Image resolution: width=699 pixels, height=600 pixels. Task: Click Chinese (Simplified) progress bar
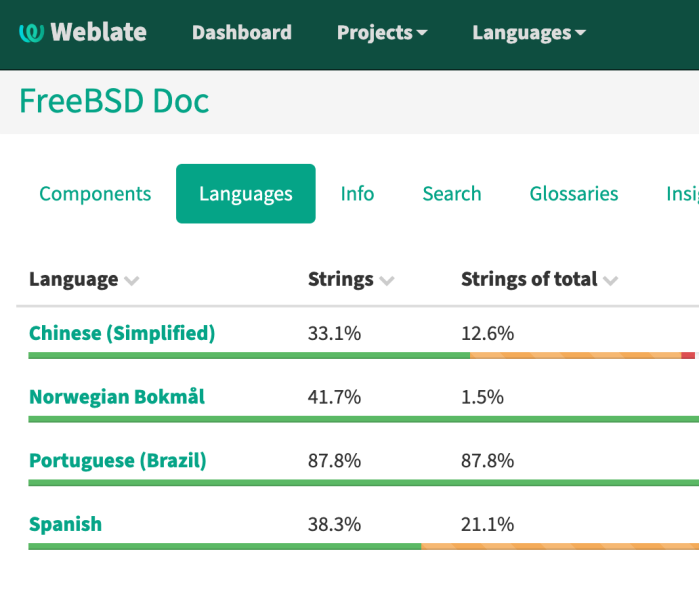pos(362,355)
